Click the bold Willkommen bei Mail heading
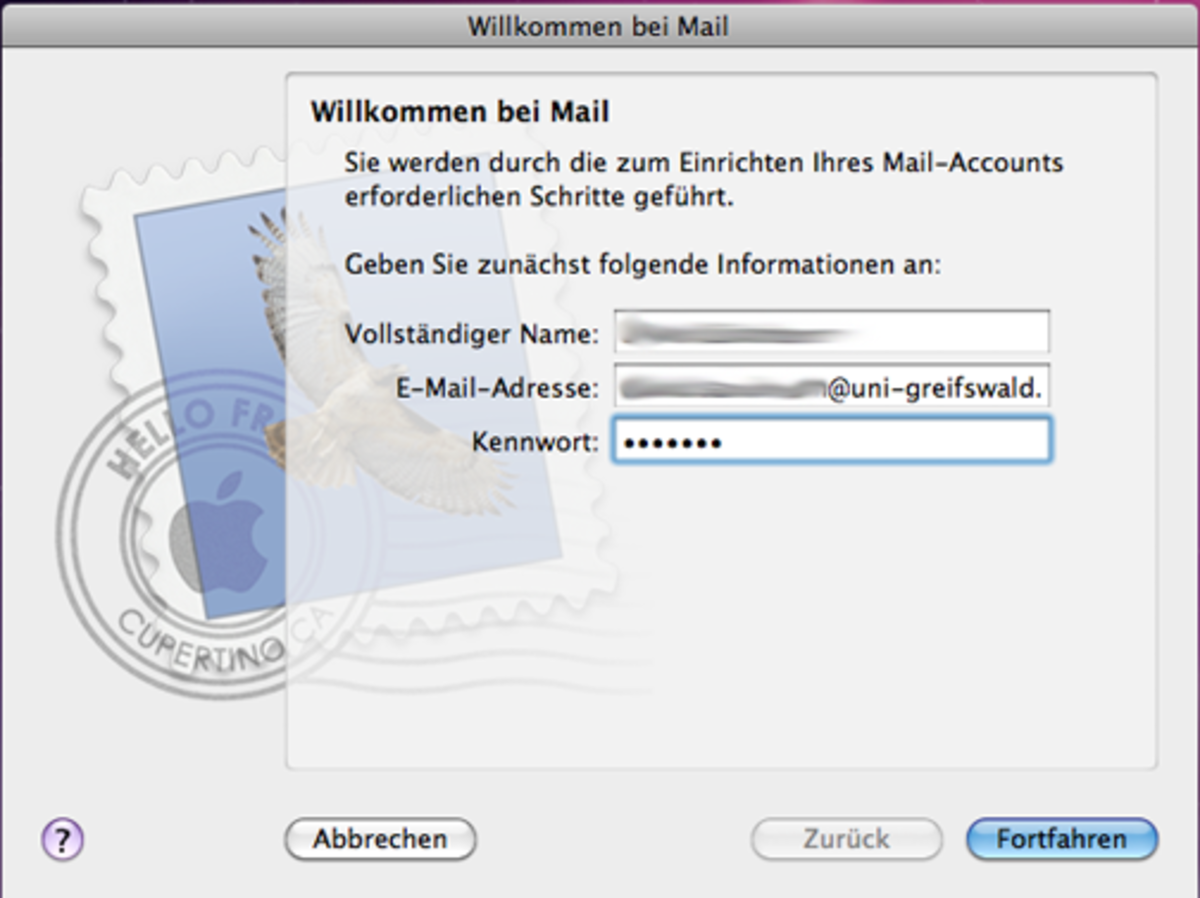The width and height of the screenshot is (1200, 898). [459, 111]
